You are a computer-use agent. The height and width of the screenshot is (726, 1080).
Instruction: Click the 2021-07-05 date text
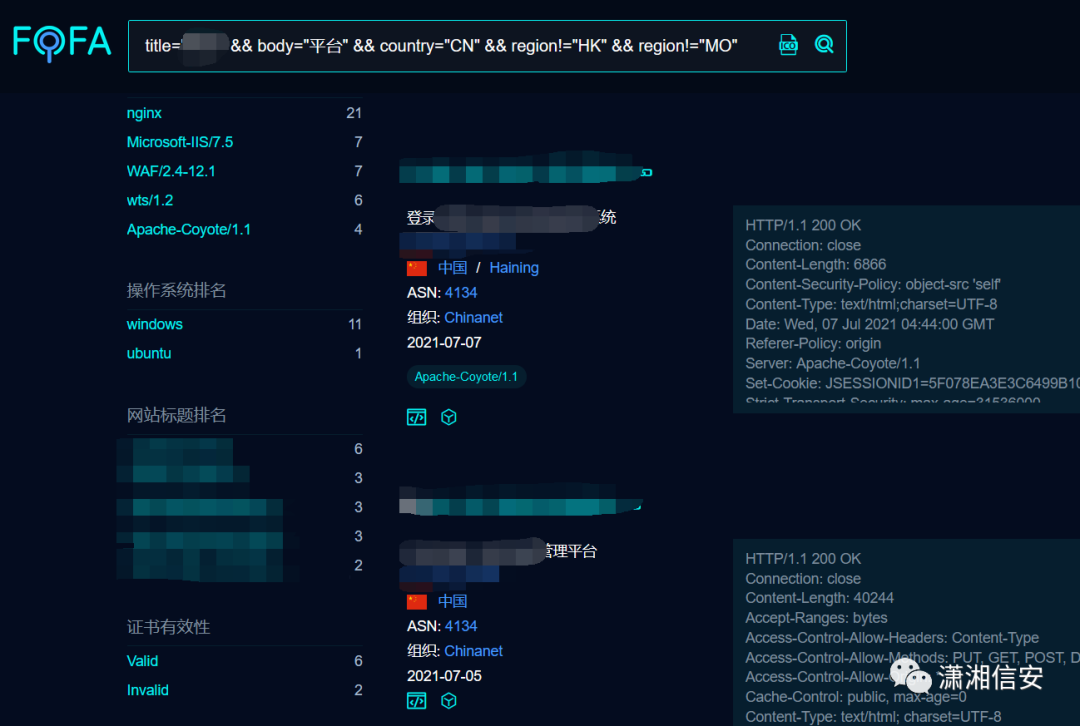point(444,676)
